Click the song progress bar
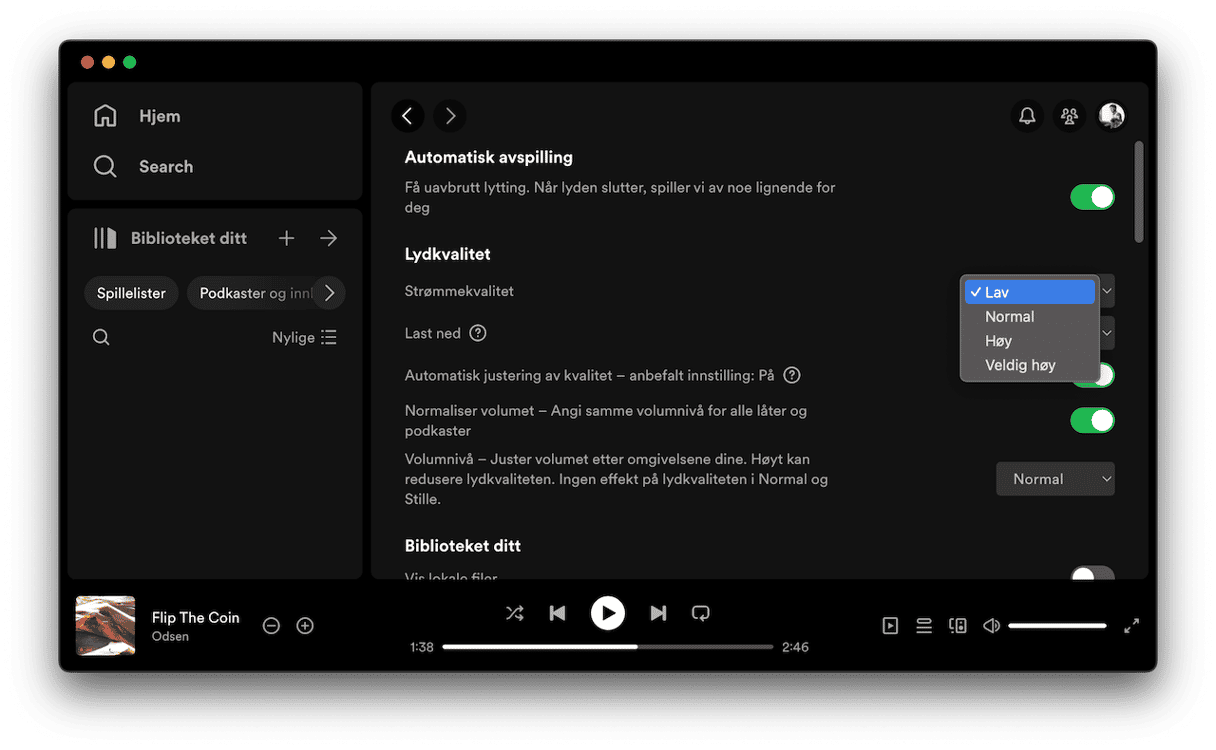1216x750 pixels. [x=607, y=647]
